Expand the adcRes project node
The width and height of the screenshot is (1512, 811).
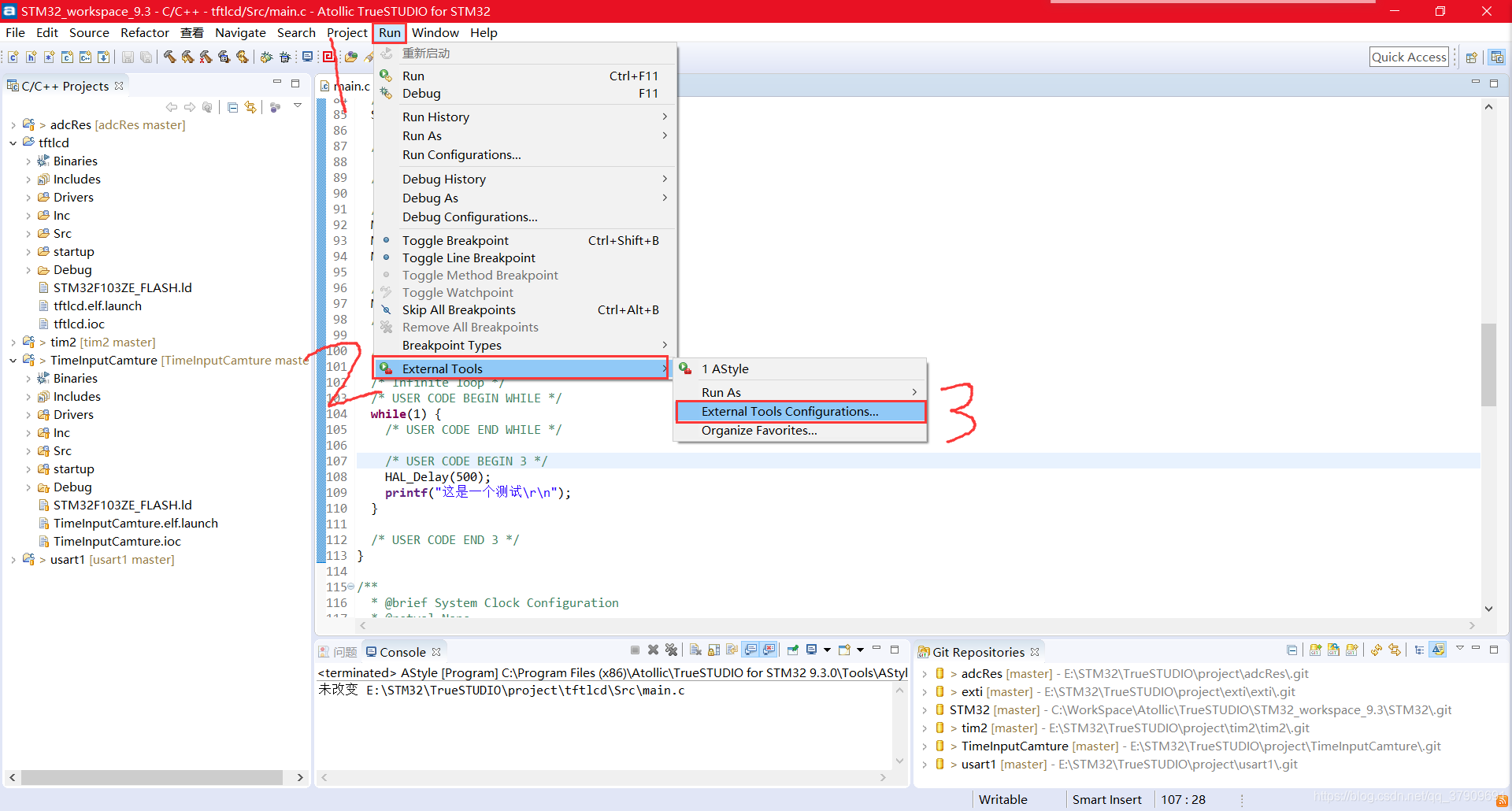pyautogui.click(x=13, y=124)
